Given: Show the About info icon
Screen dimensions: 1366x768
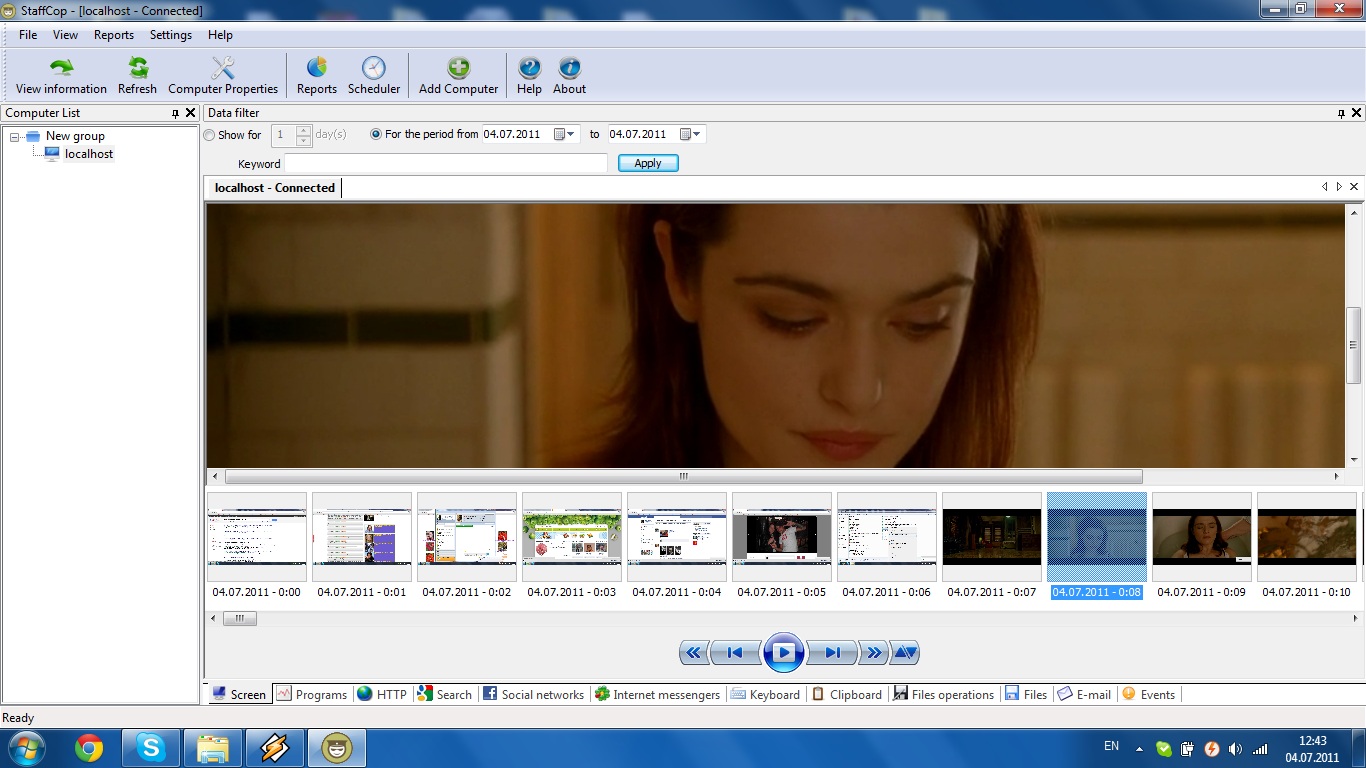Looking at the screenshot, I should click(x=569, y=76).
